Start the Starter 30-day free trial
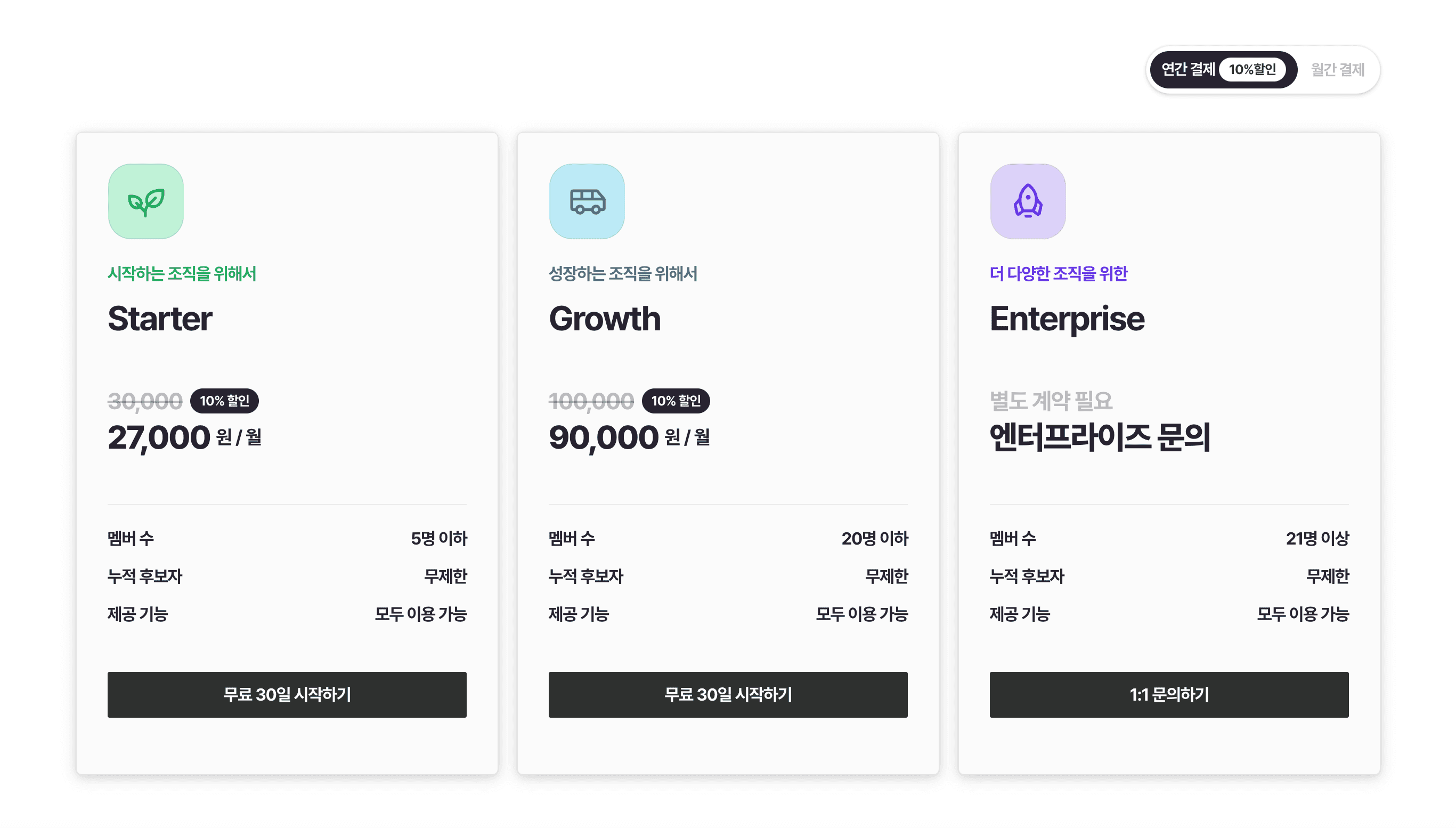The width and height of the screenshot is (1456, 828). click(287, 694)
